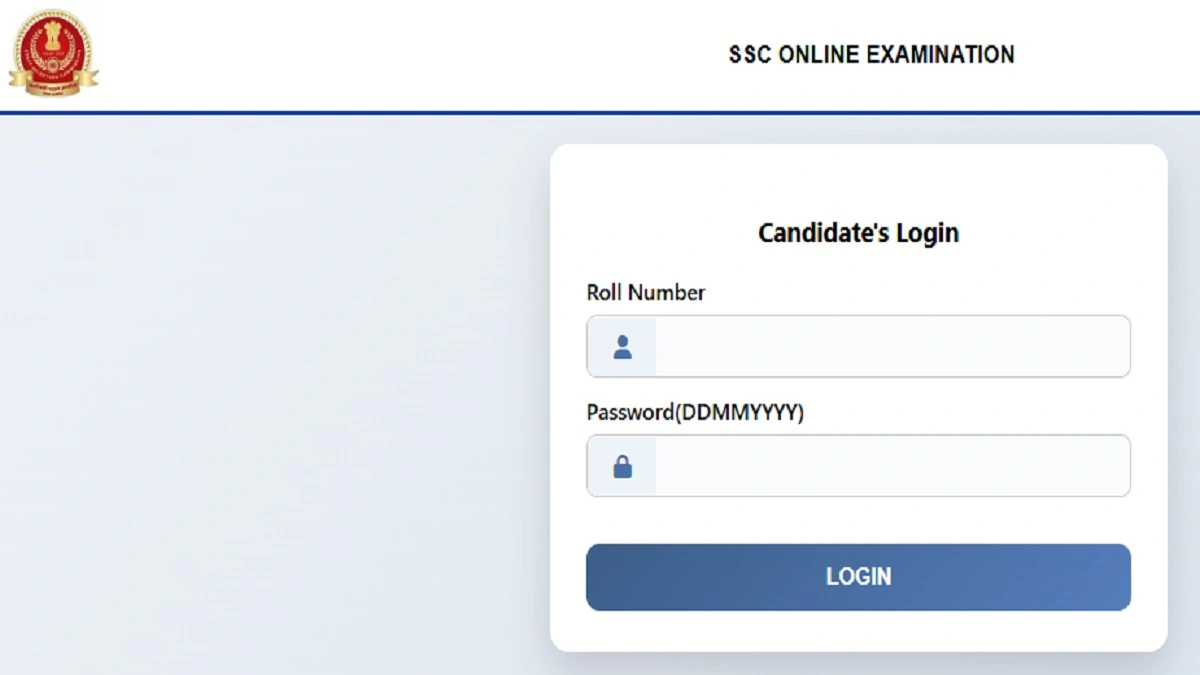Click the padlock icon beside Password
This screenshot has width=1200, height=675.
point(622,466)
